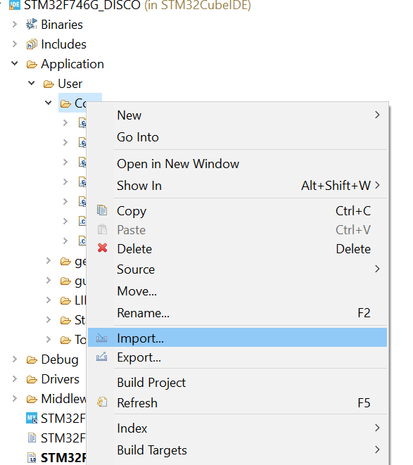Collapse the User folder node
The image size is (413, 465).
pyautogui.click(x=31, y=83)
